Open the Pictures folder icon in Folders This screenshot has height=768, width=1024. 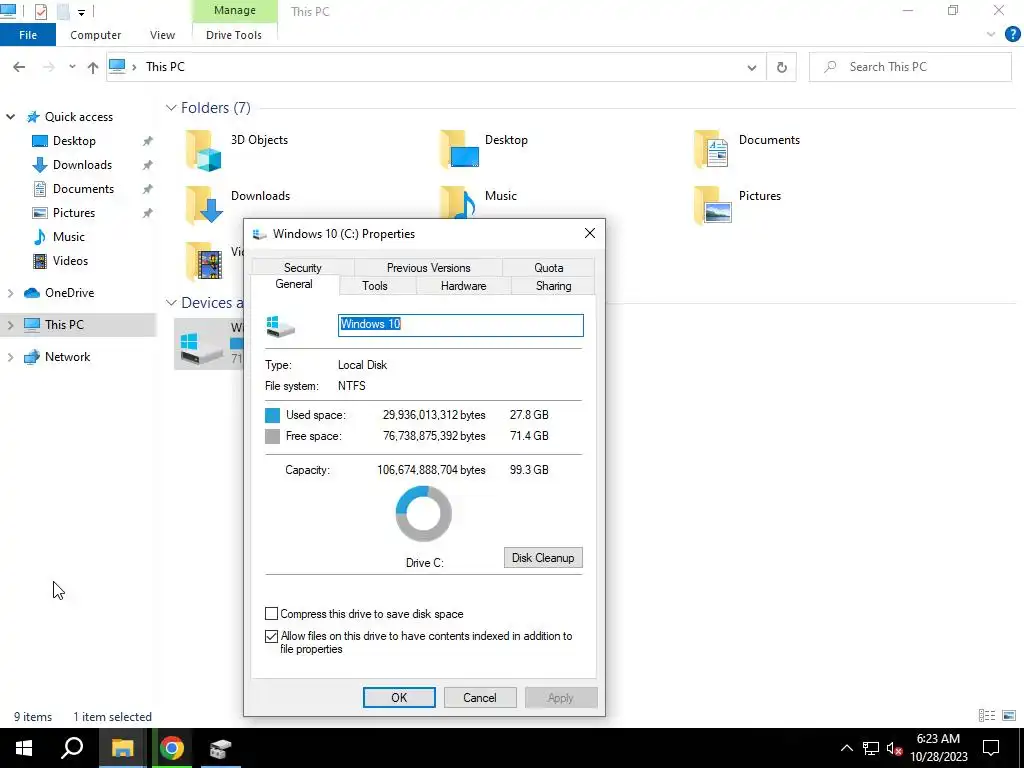coord(712,205)
